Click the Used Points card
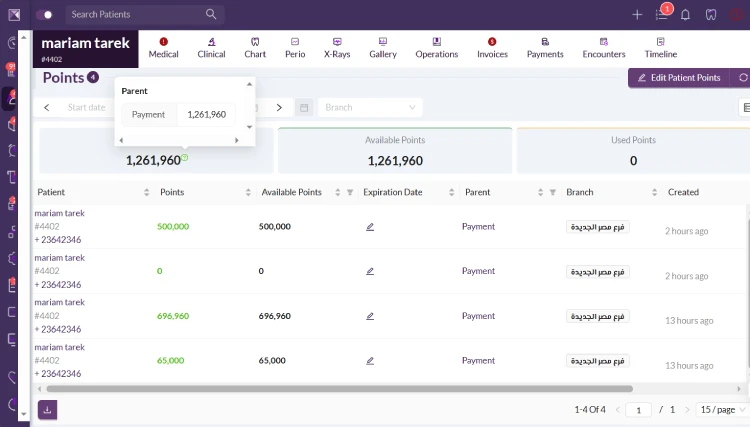 [633, 151]
